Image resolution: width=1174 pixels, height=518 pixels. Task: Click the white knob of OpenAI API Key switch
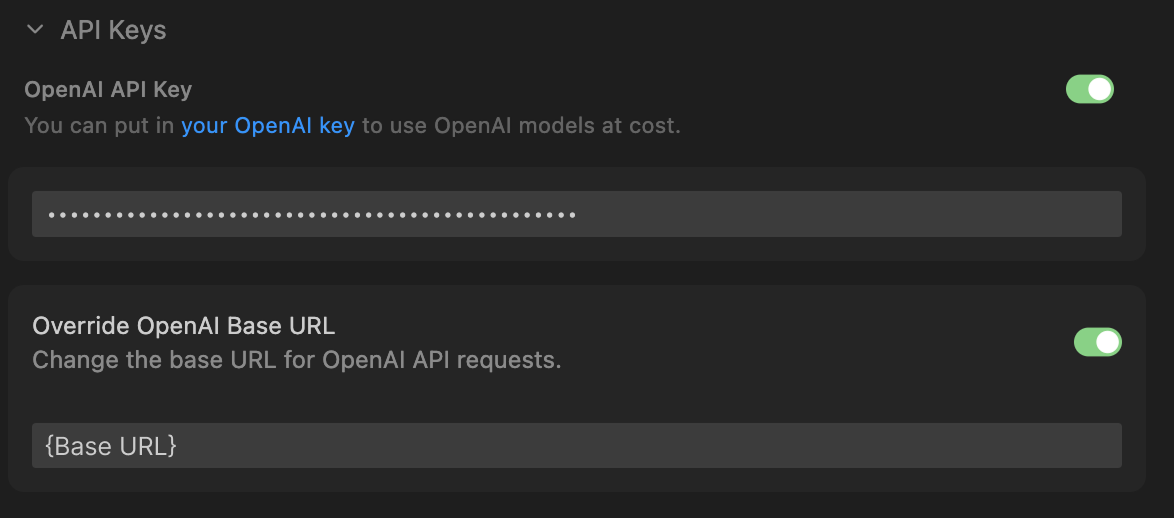pos(1100,89)
